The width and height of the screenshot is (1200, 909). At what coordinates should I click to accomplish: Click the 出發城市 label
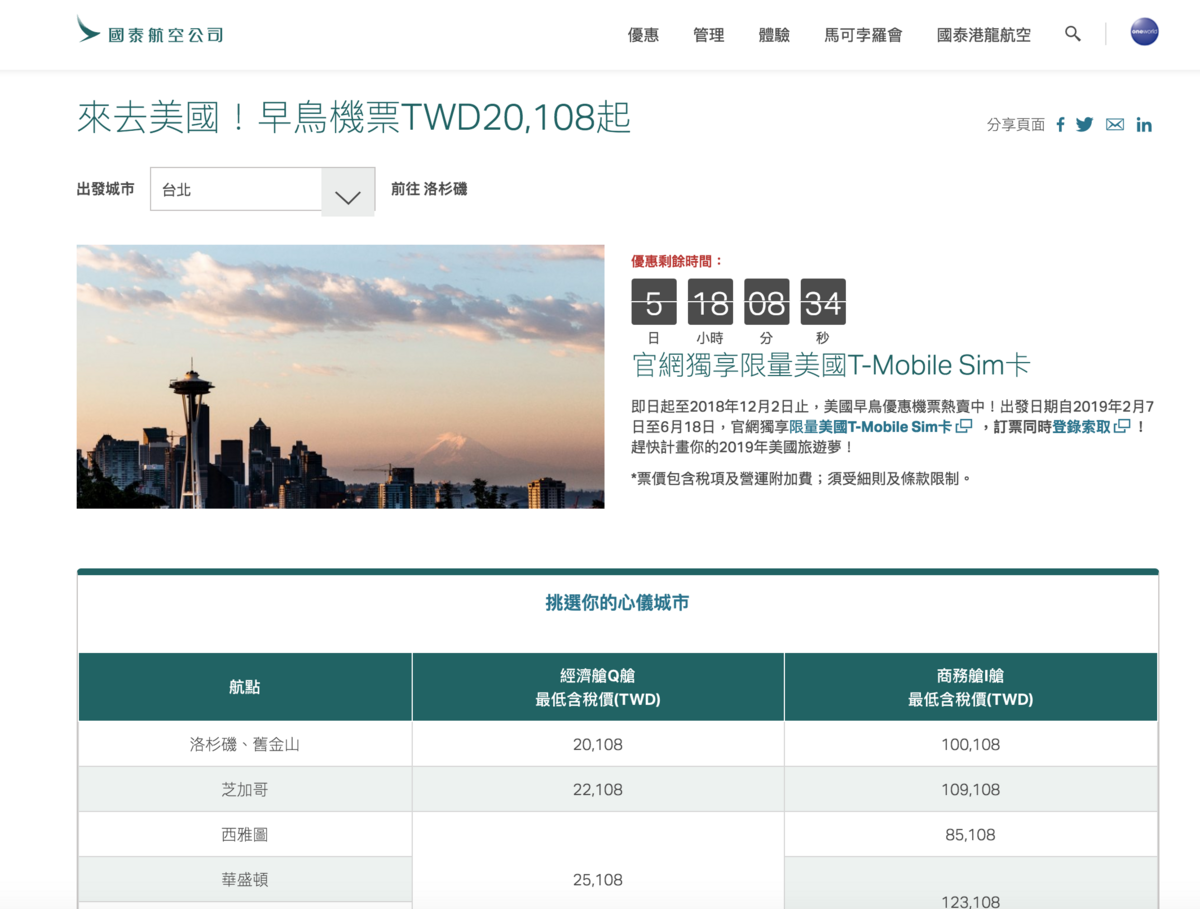point(105,189)
